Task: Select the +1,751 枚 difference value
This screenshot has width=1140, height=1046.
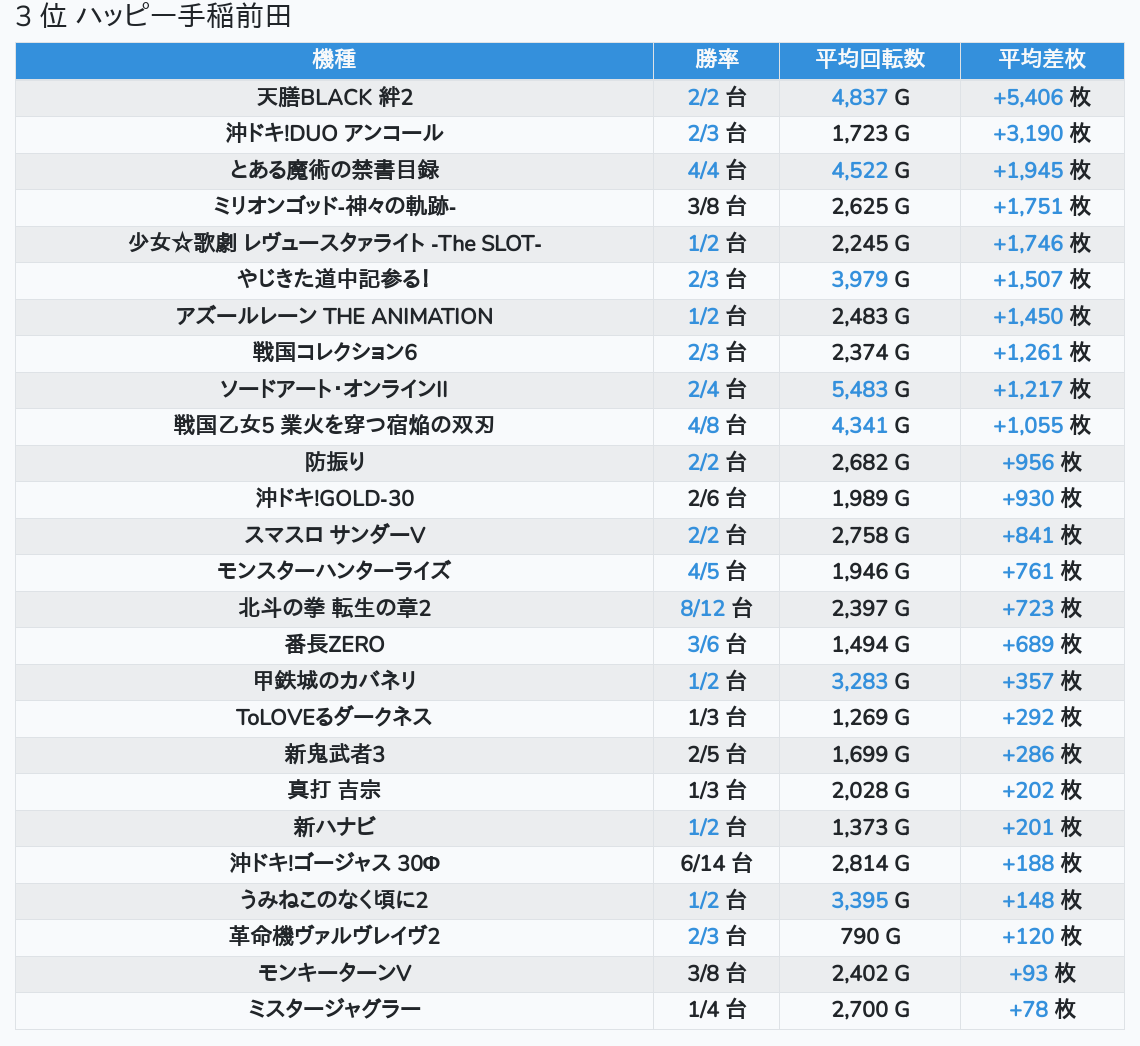Action: (x=1042, y=206)
